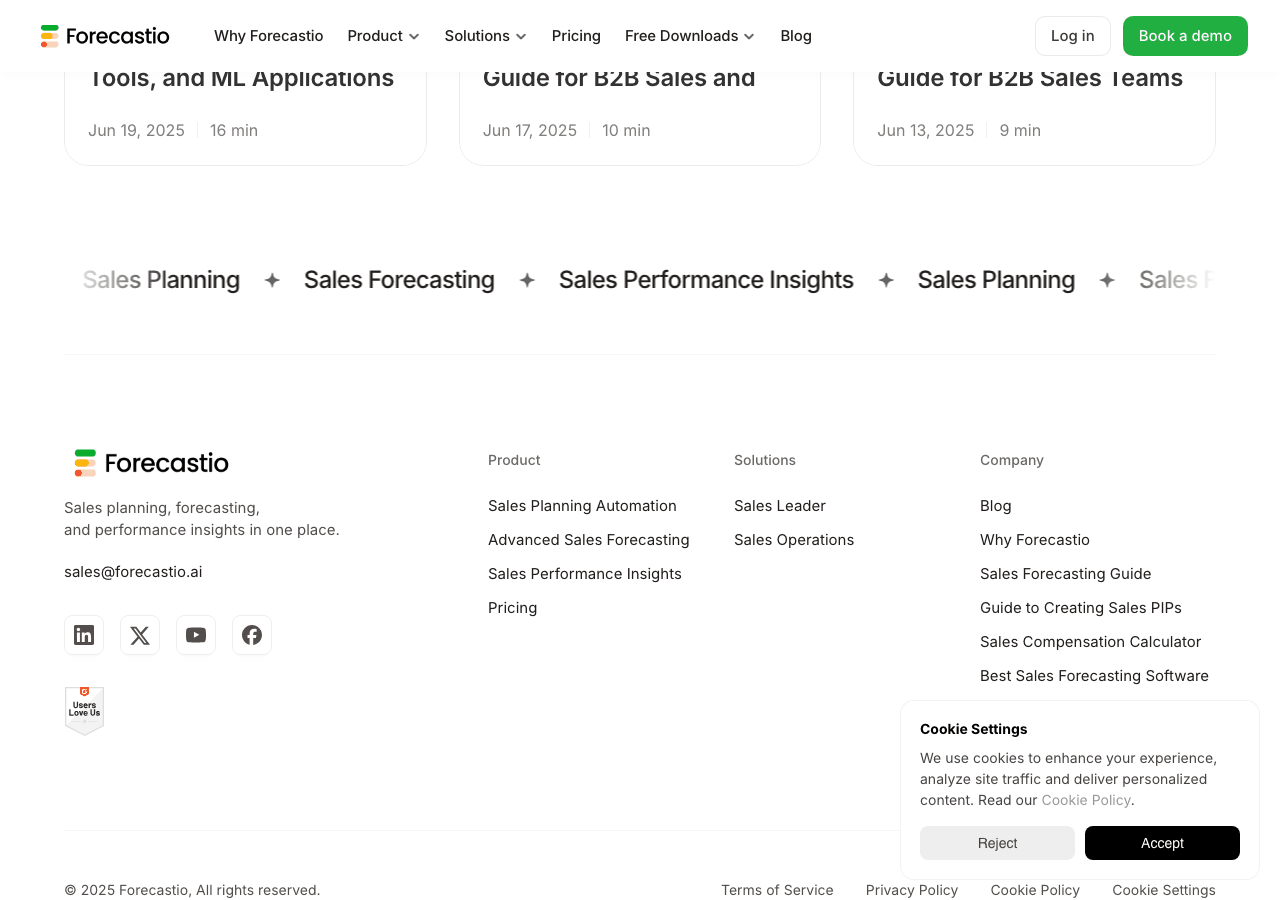This screenshot has height=900, width=1280.
Task: Open Advanced Sales Forecasting footer link
Action: [589, 540]
